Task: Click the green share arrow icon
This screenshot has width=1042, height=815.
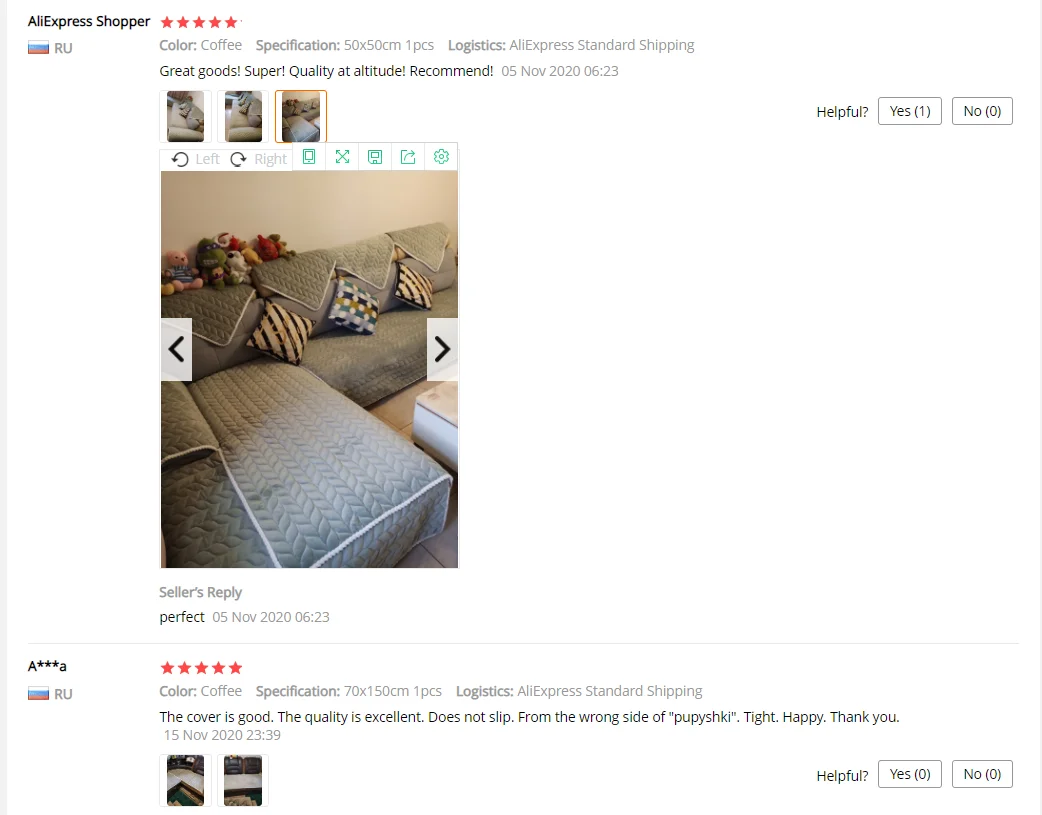Action: coord(408,157)
